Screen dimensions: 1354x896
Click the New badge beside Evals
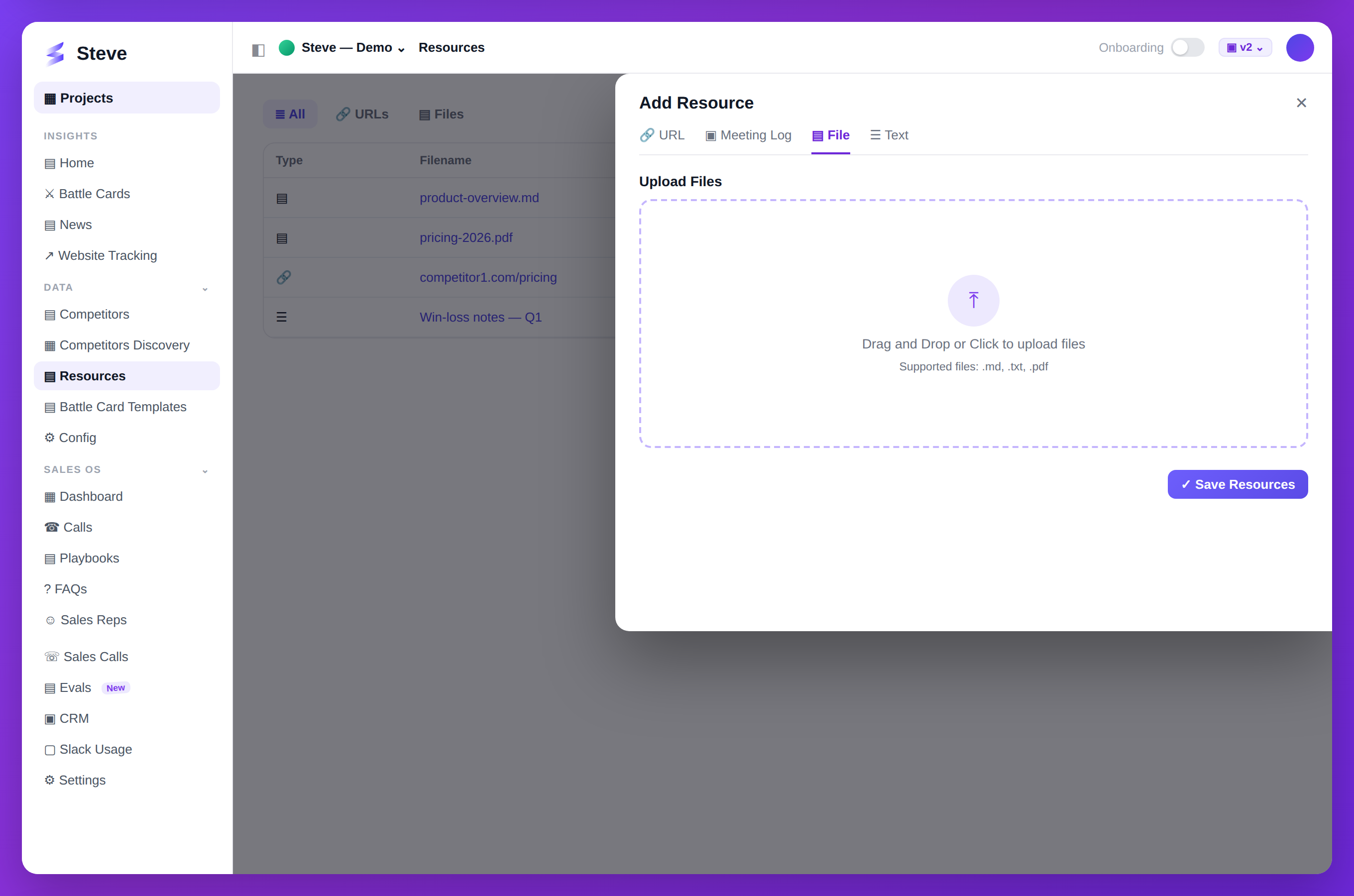[115, 688]
